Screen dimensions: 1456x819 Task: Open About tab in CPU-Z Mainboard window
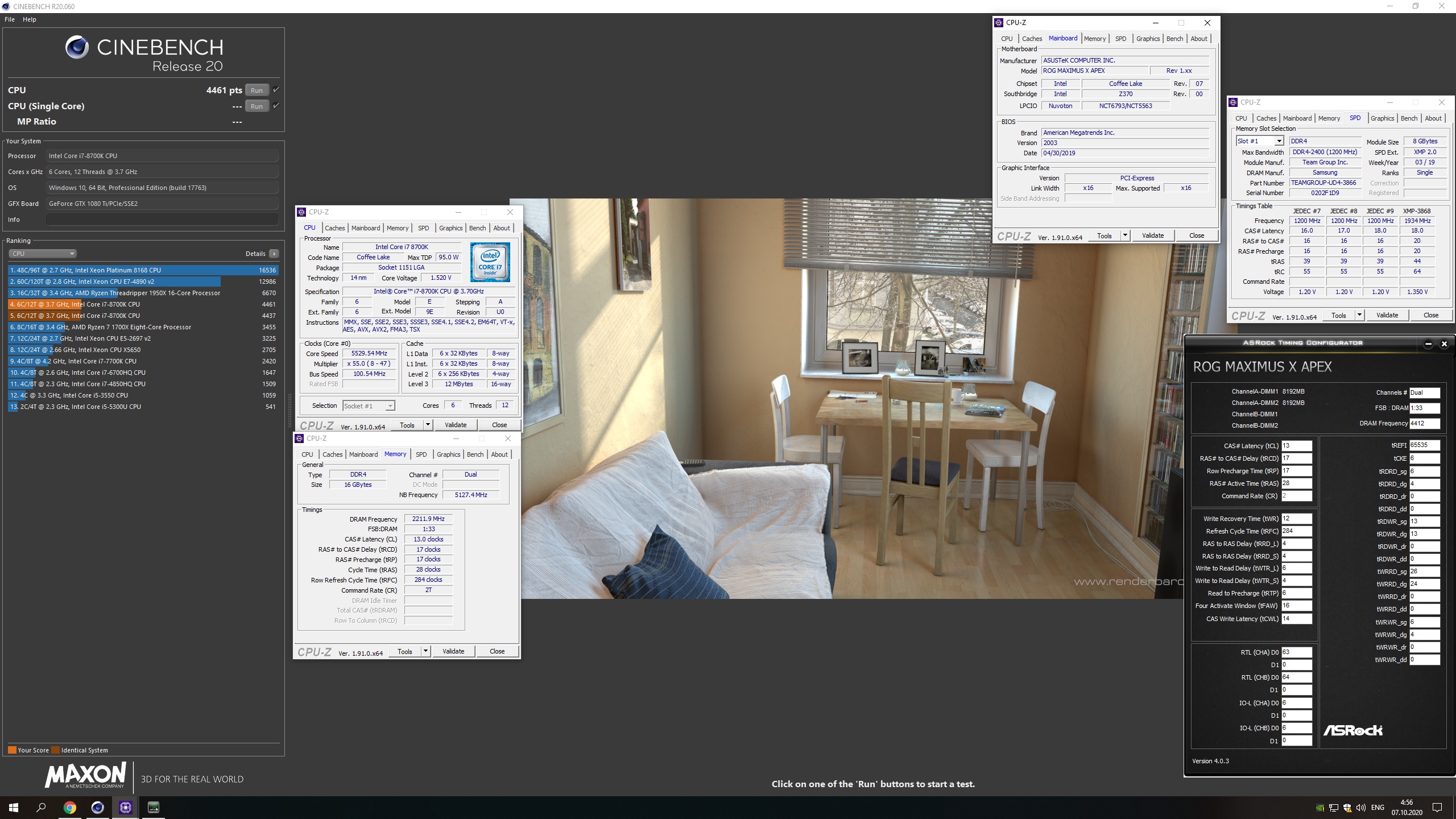(1199, 39)
